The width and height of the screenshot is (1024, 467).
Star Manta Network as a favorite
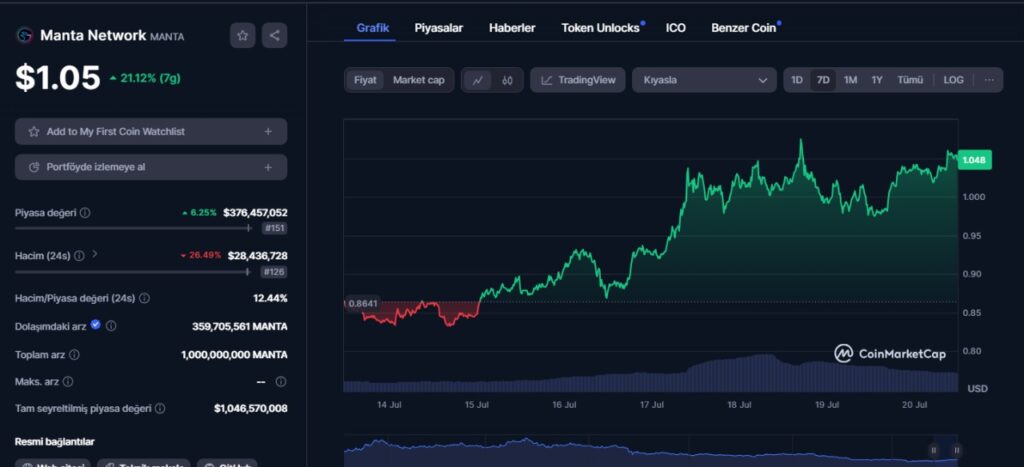(242, 35)
